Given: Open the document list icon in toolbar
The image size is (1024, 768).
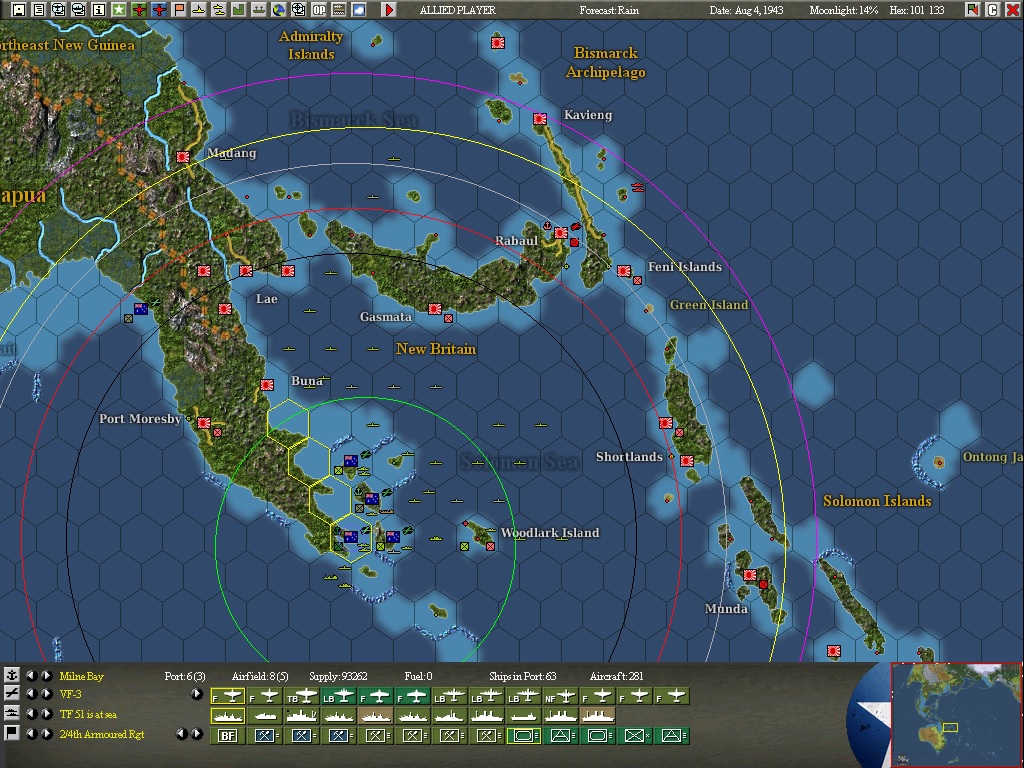Looking at the screenshot, I should click(x=39, y=10).
